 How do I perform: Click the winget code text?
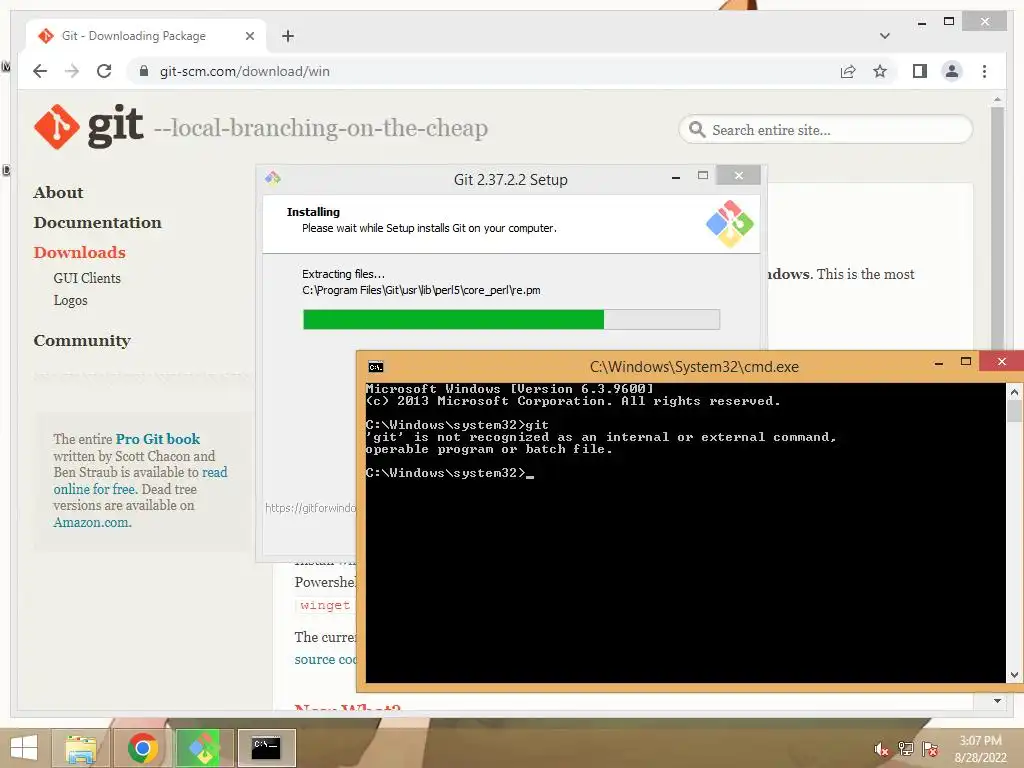tap(325, 605)
